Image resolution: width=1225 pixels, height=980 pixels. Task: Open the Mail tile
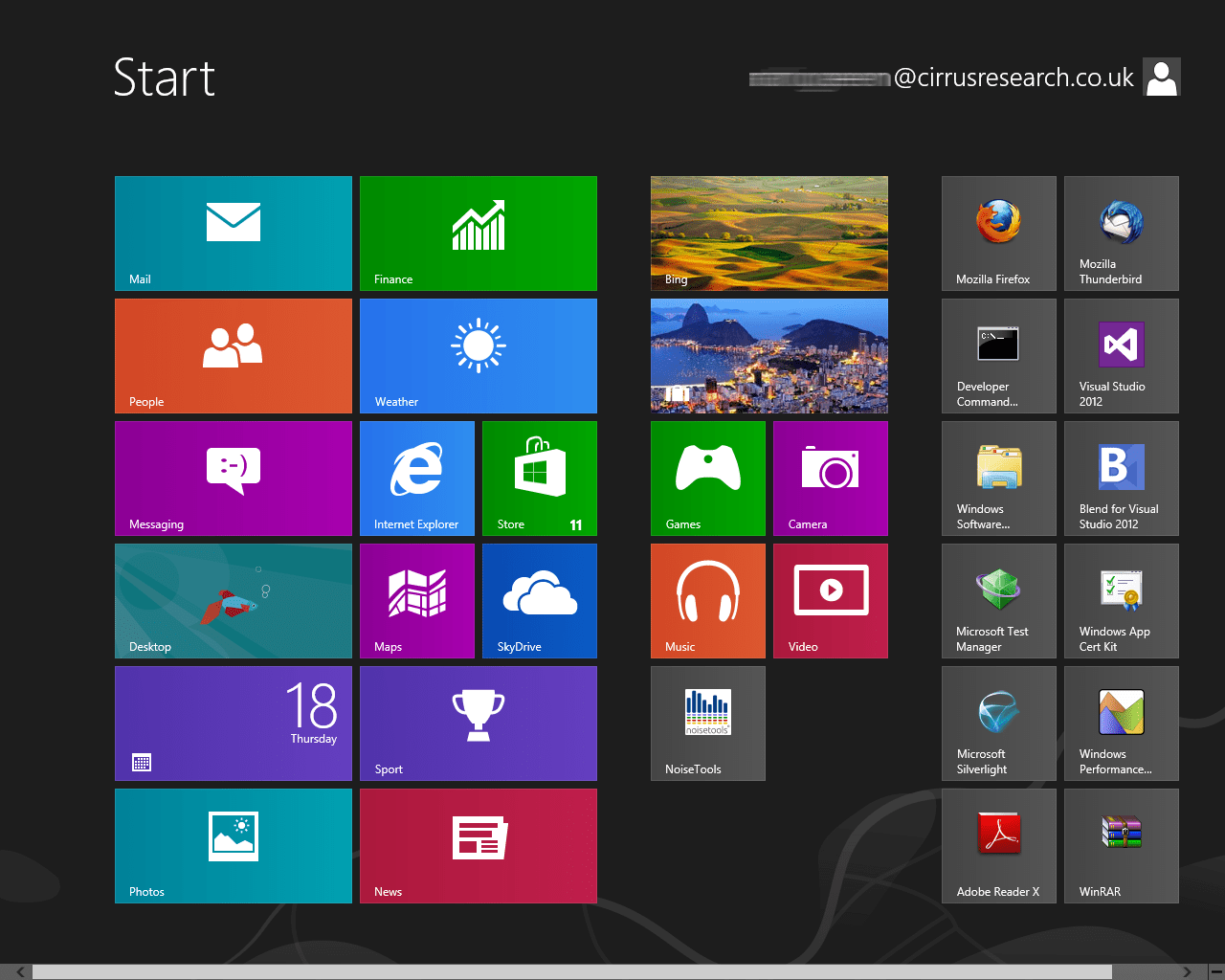click(234, 234)
